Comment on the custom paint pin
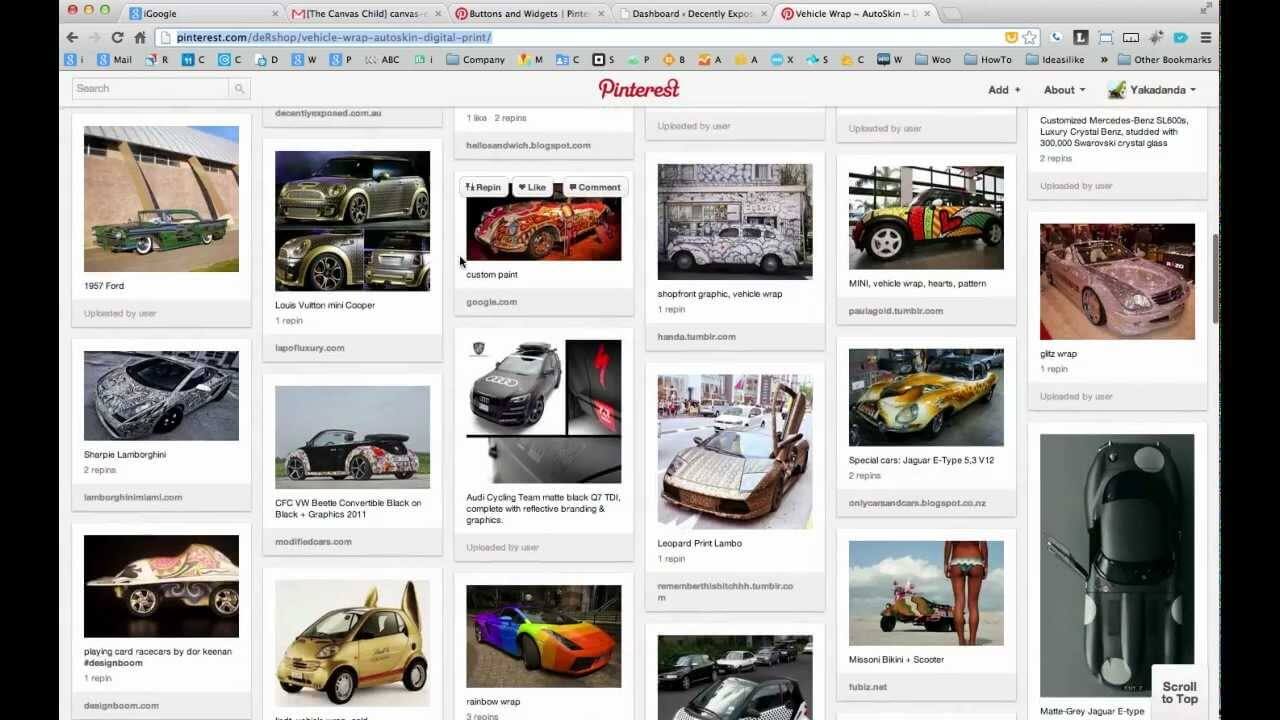This screenshot has width=1280, height=720. (x=594, y=187)
